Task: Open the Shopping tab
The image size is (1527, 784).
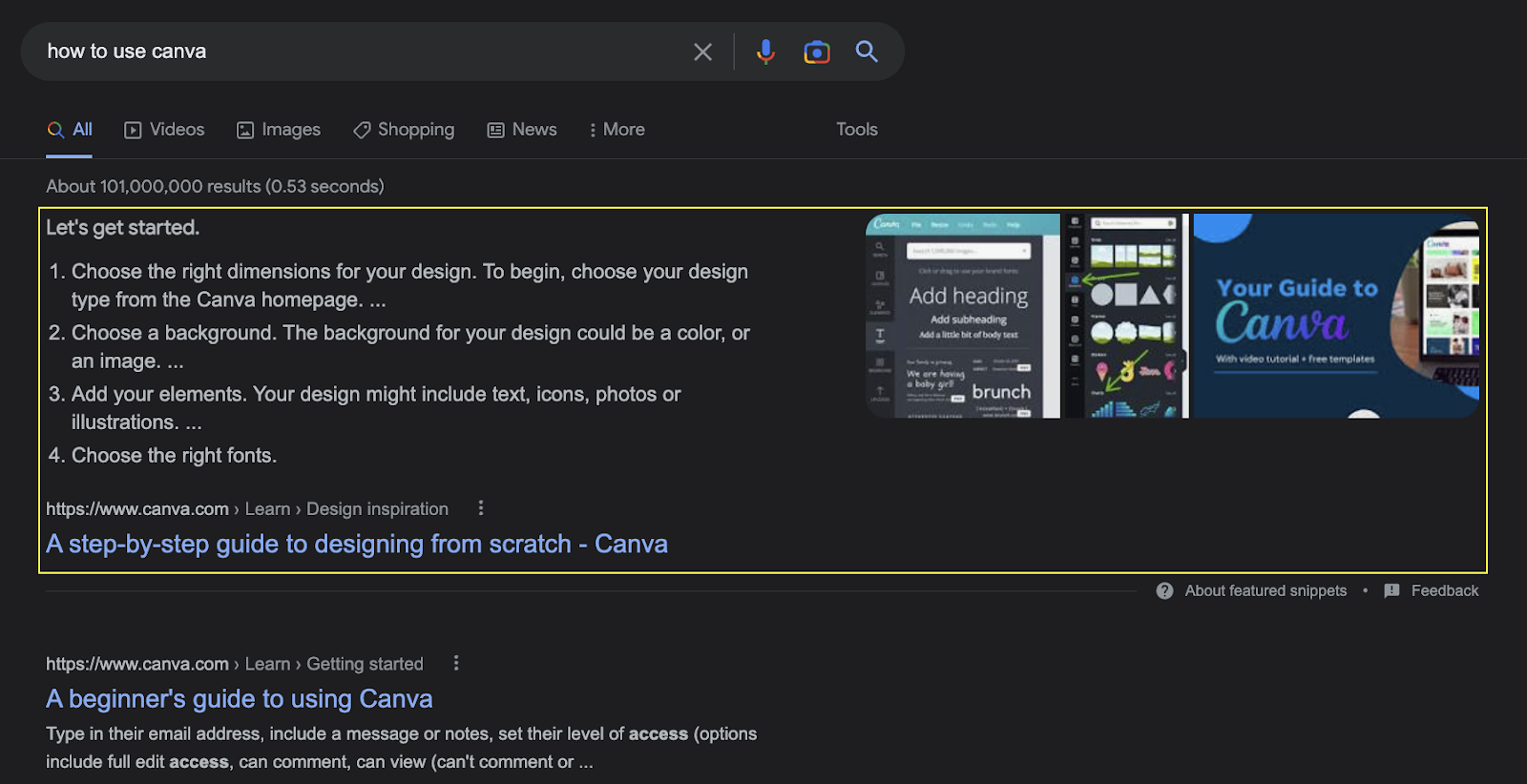Action: click(404, 130)
